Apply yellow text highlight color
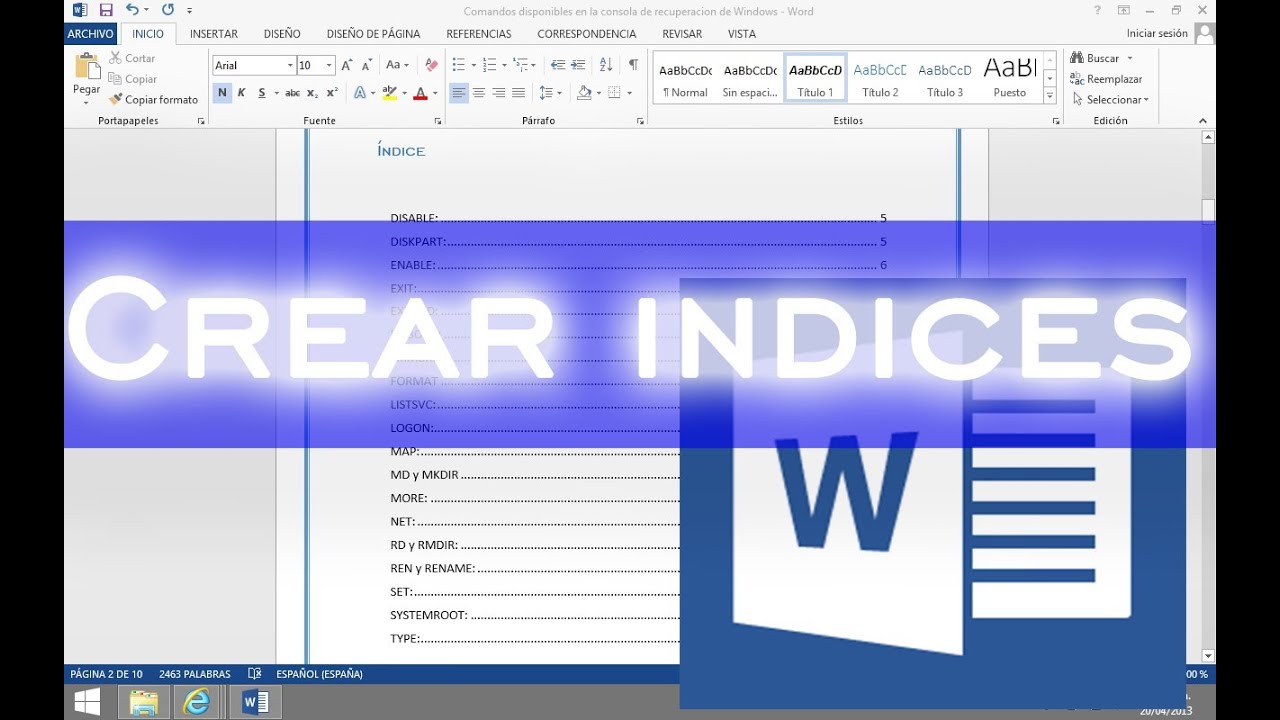1280x720 pixels. click(389, 93)
